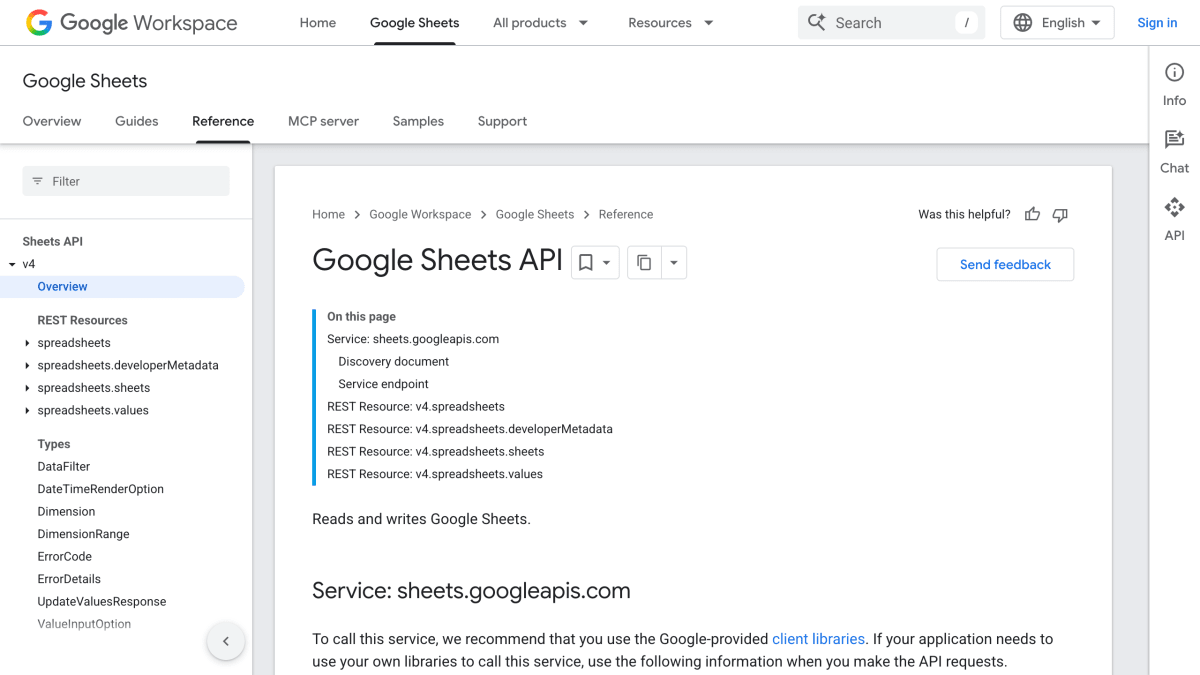Open the Info side panel icon
Viewport: 1200px width, 675px height.
click(1174, 73)
